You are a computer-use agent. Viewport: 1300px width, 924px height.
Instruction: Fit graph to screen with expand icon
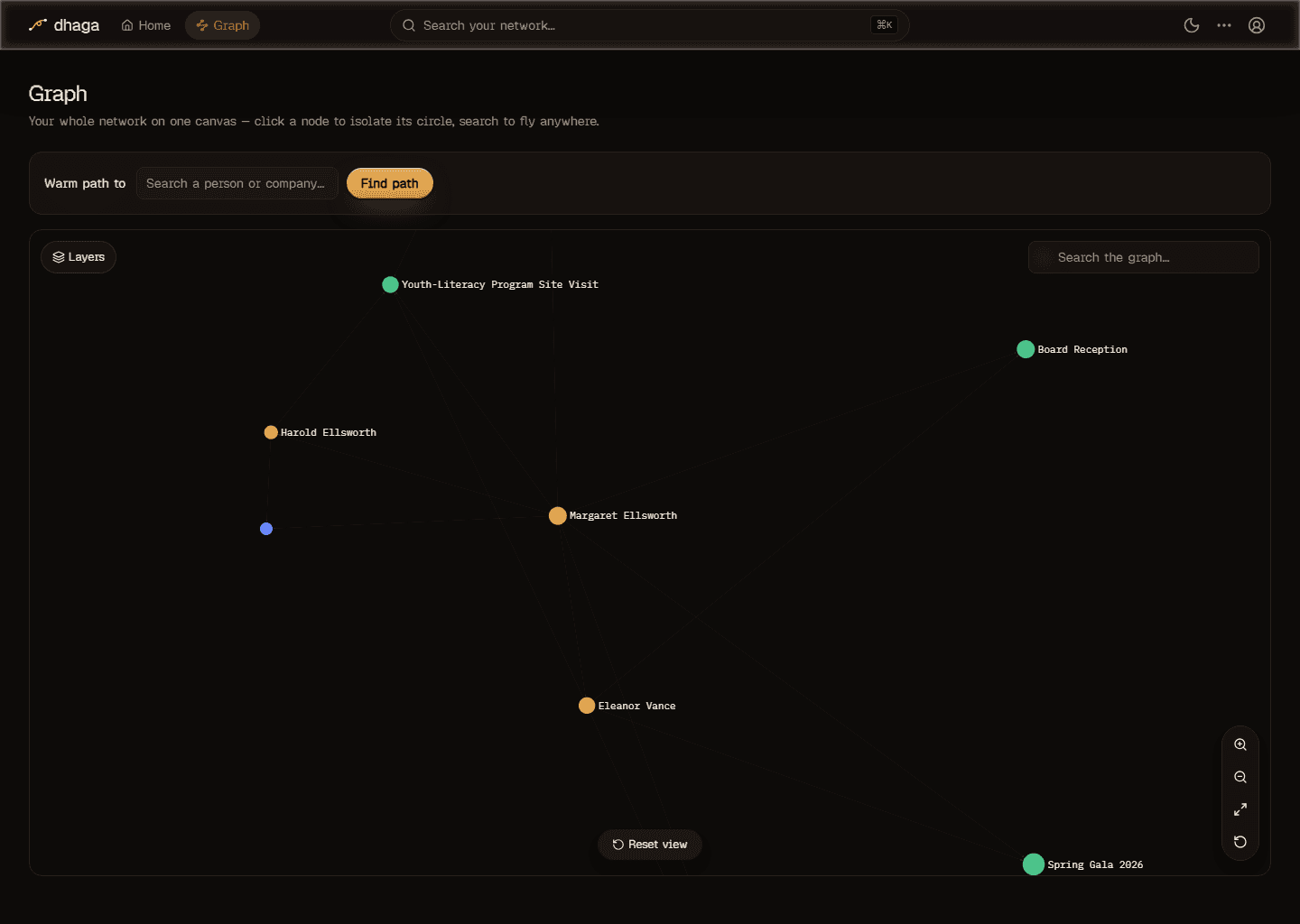pyautogui.click(x=1240, y=809)
